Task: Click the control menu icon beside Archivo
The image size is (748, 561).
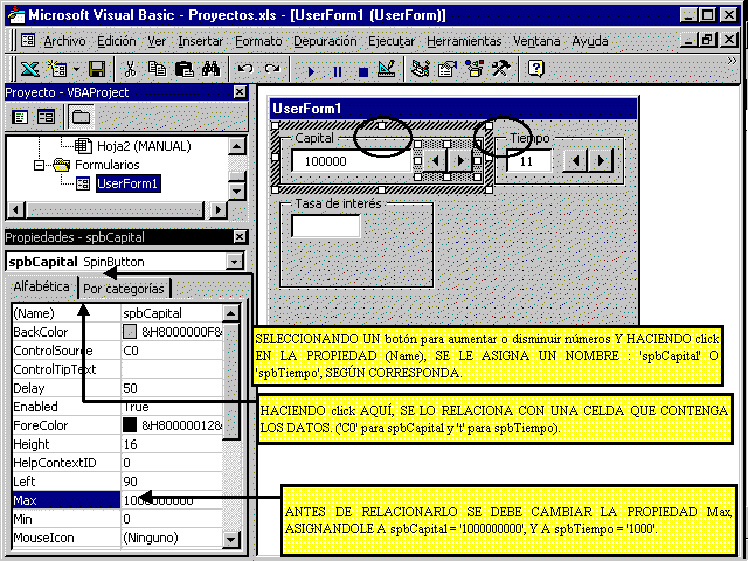Action: [x=28, y=41]
